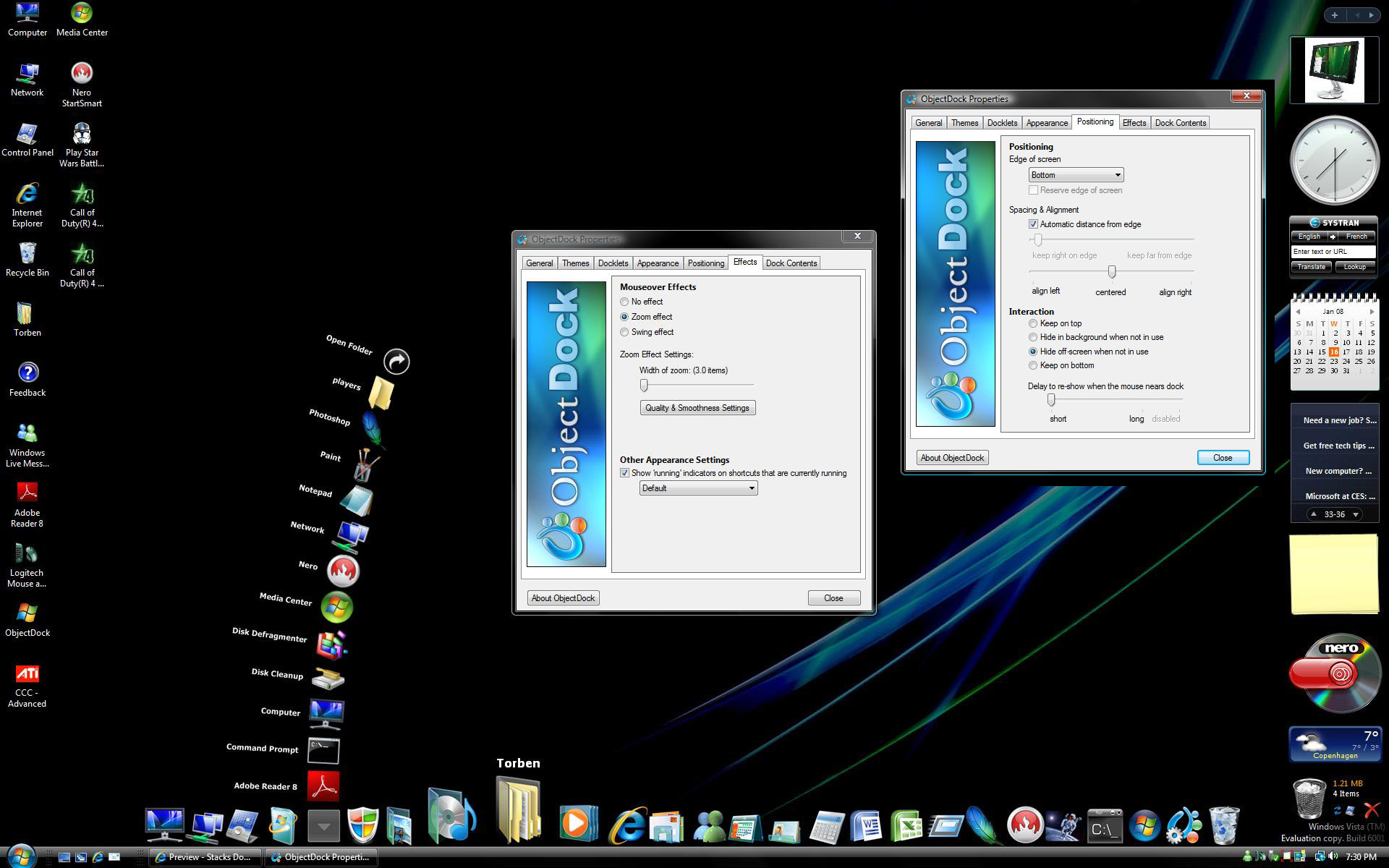Click Quality & Smoothness Settings button
Viewport: 1389px width, 868px height.
click(x=697, y=408)
